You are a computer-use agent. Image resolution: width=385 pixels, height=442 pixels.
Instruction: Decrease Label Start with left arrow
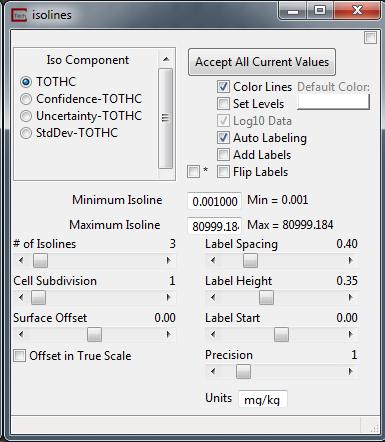click(x=213, y=334)
